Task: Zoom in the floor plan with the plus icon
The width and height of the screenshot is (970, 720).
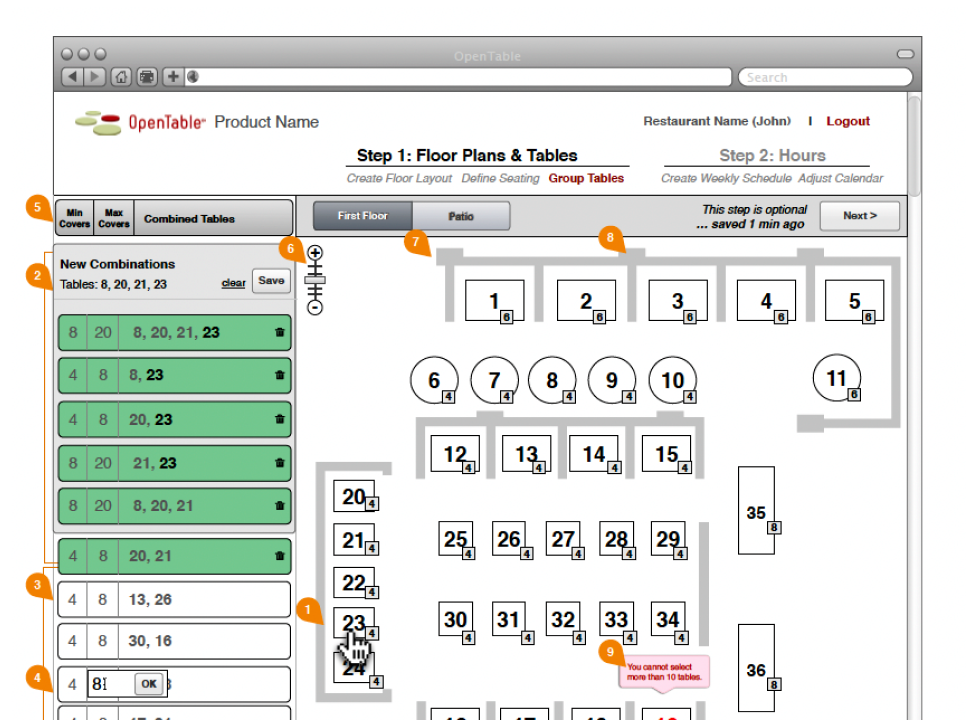Action: pos(315,253)
